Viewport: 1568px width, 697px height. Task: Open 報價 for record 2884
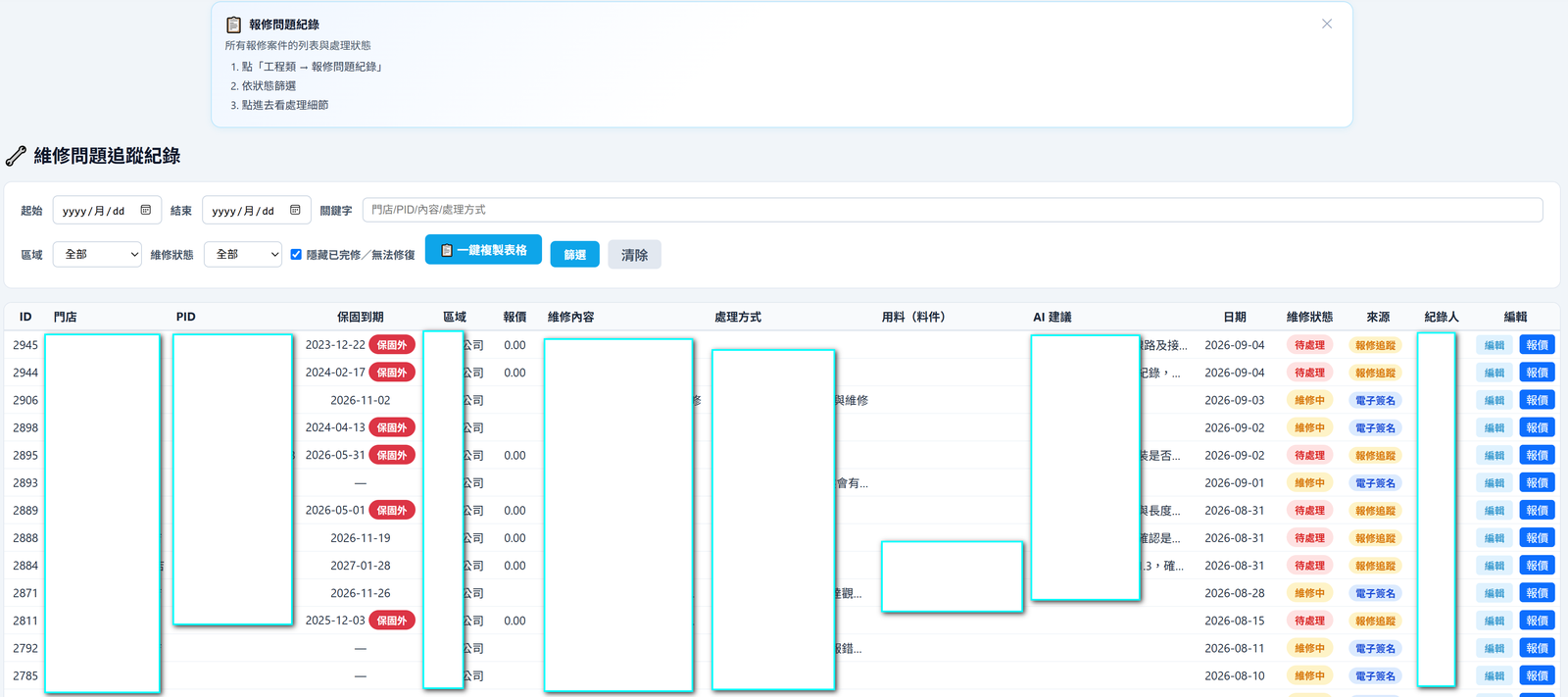click(x=1538, y=566)
